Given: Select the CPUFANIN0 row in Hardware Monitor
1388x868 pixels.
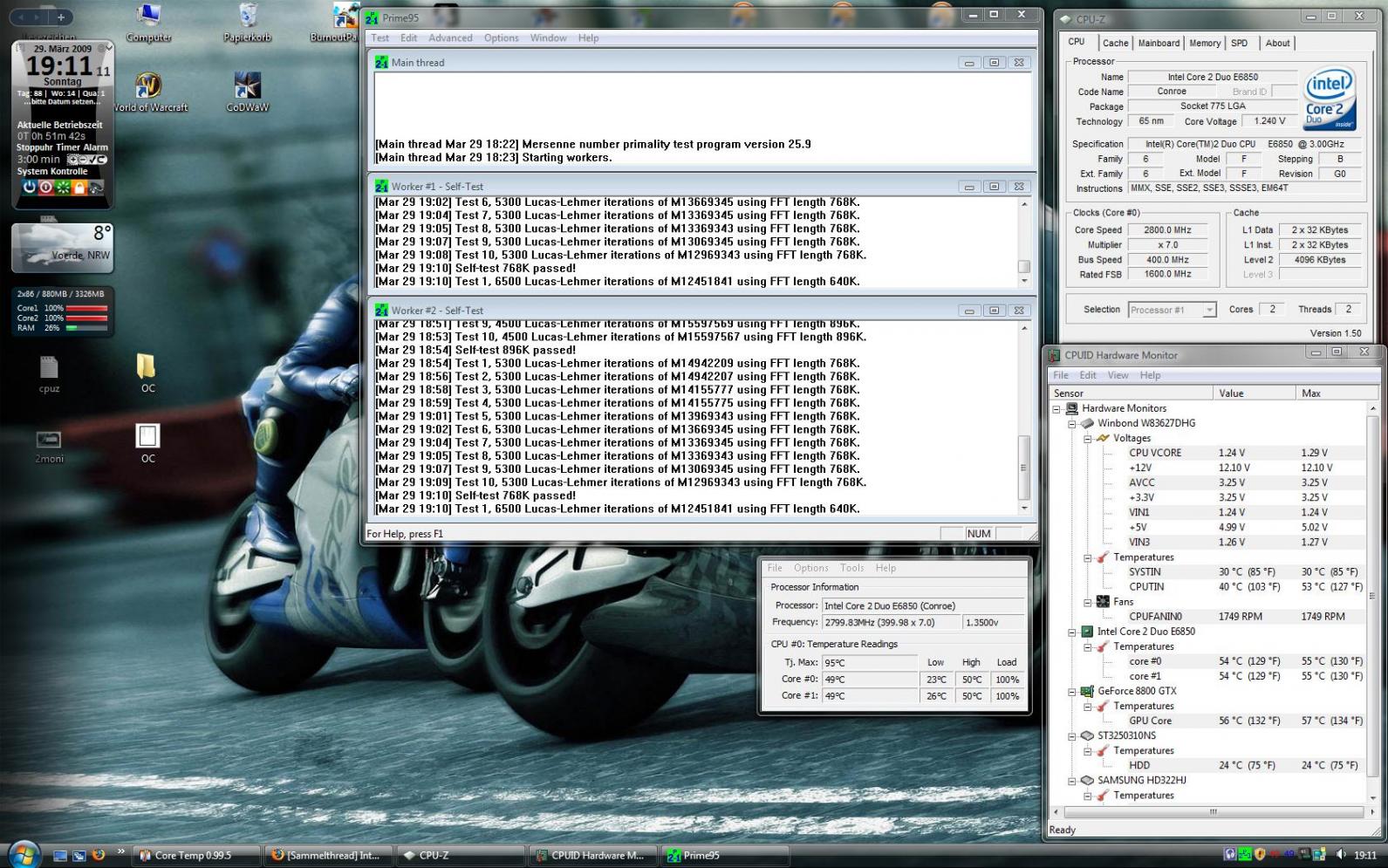Looking at the screenshot, I should (1245, 617).
